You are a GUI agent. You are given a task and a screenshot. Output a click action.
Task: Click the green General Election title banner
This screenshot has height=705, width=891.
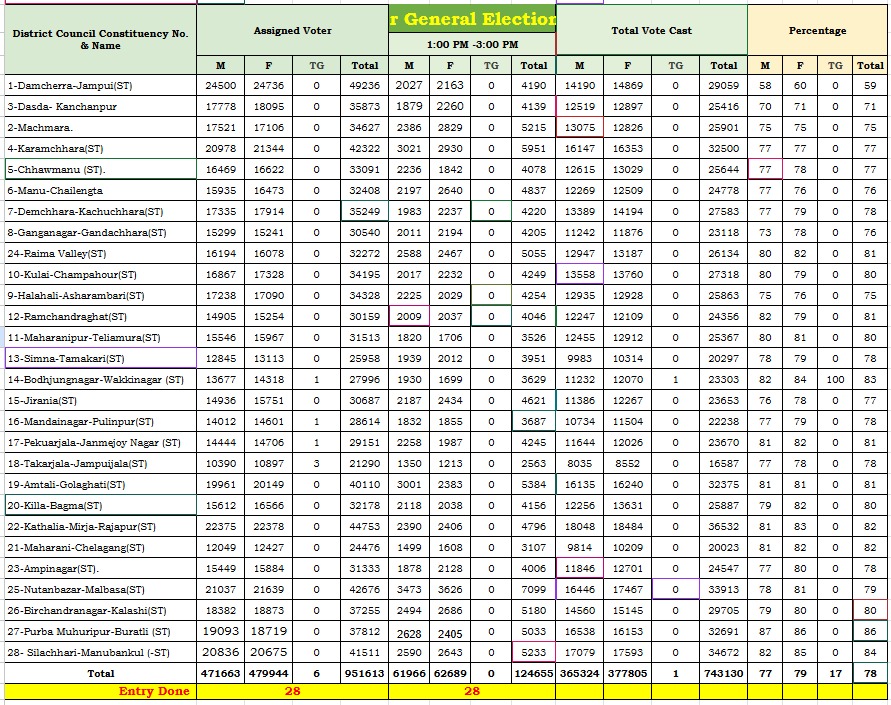click(472, 19)
